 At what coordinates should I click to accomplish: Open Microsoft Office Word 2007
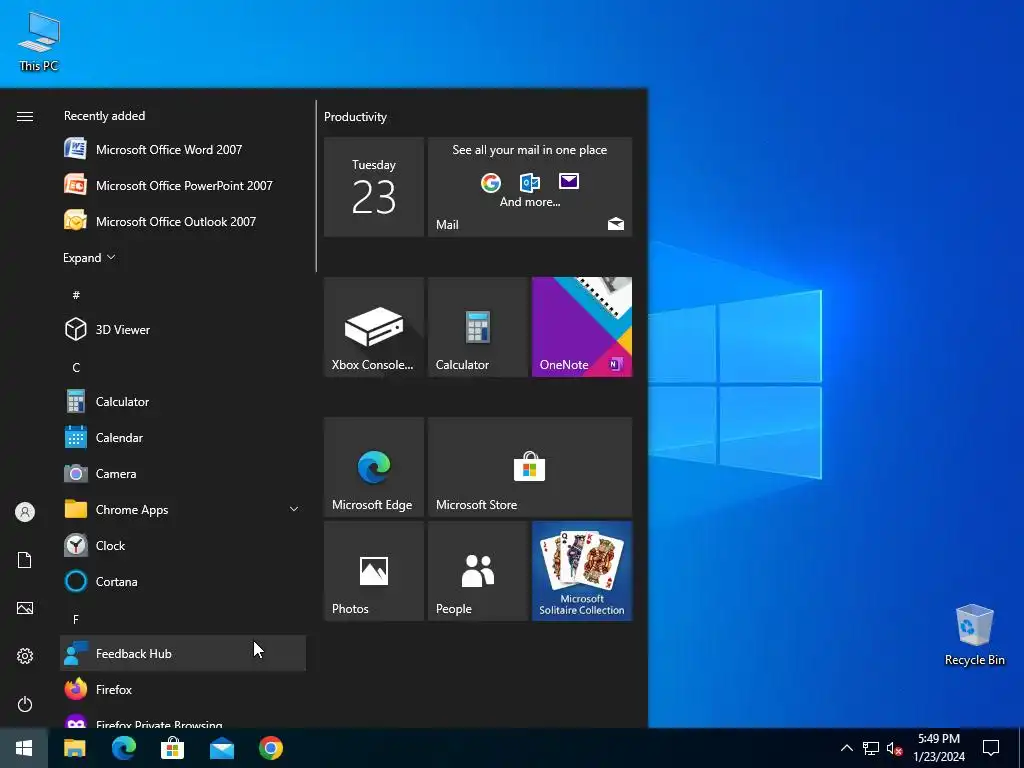pos(183,150)
